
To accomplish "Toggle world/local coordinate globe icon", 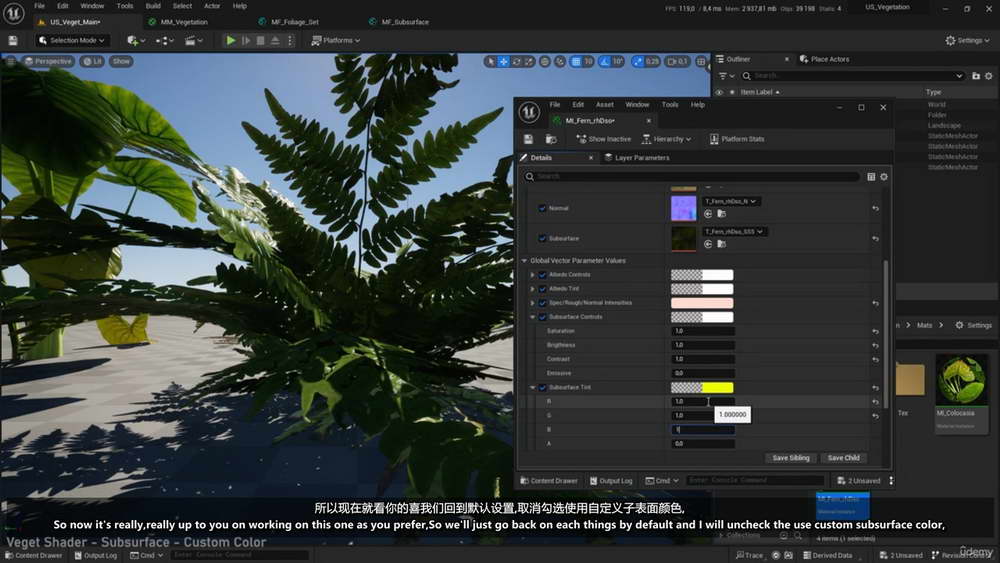I will 545,61.
